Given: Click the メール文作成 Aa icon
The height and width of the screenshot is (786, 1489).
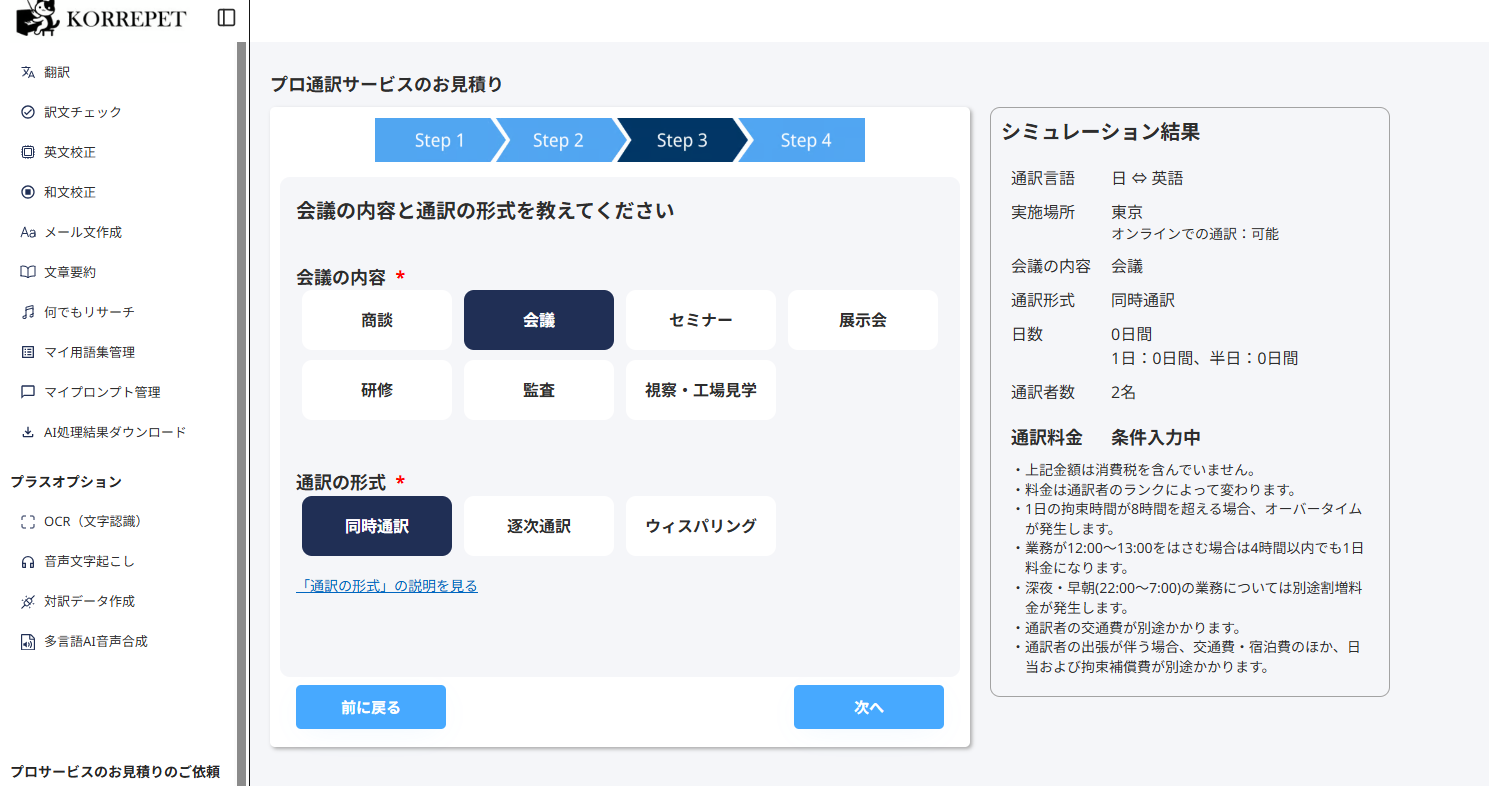Looking at the screenshot, I should [28, 232].
